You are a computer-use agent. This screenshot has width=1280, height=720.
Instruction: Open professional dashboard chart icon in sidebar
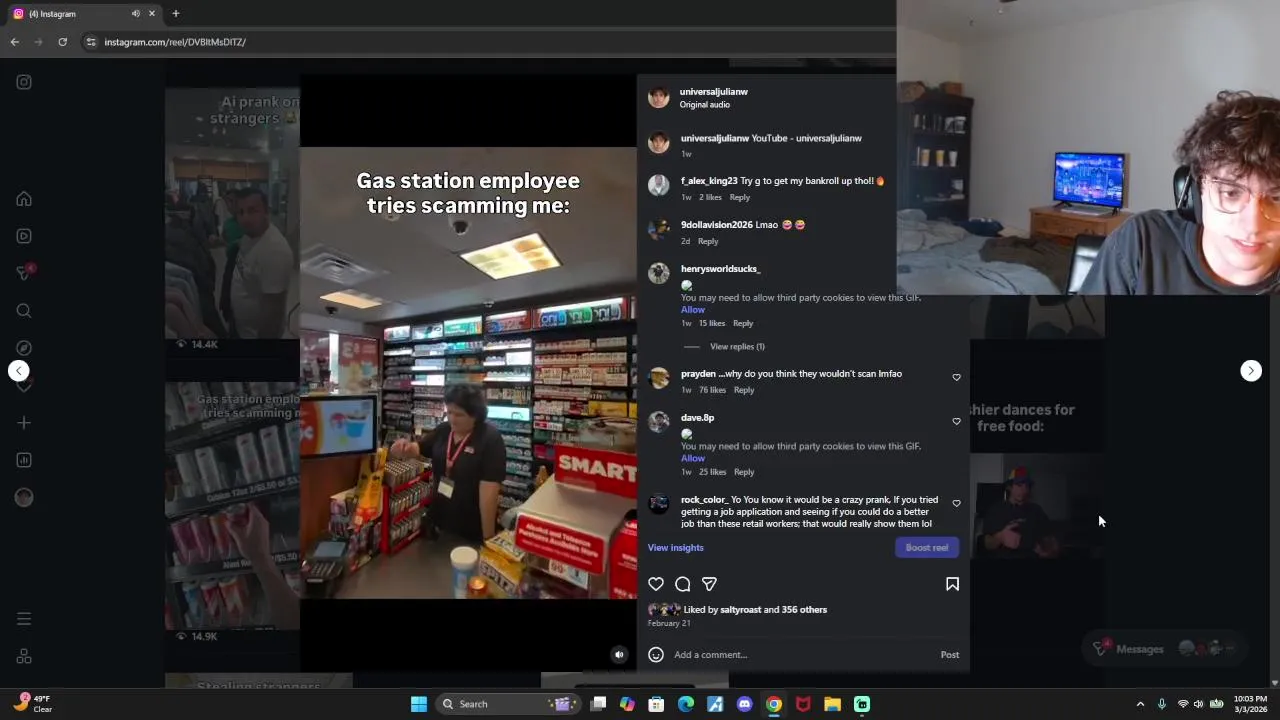coord(24,460)
